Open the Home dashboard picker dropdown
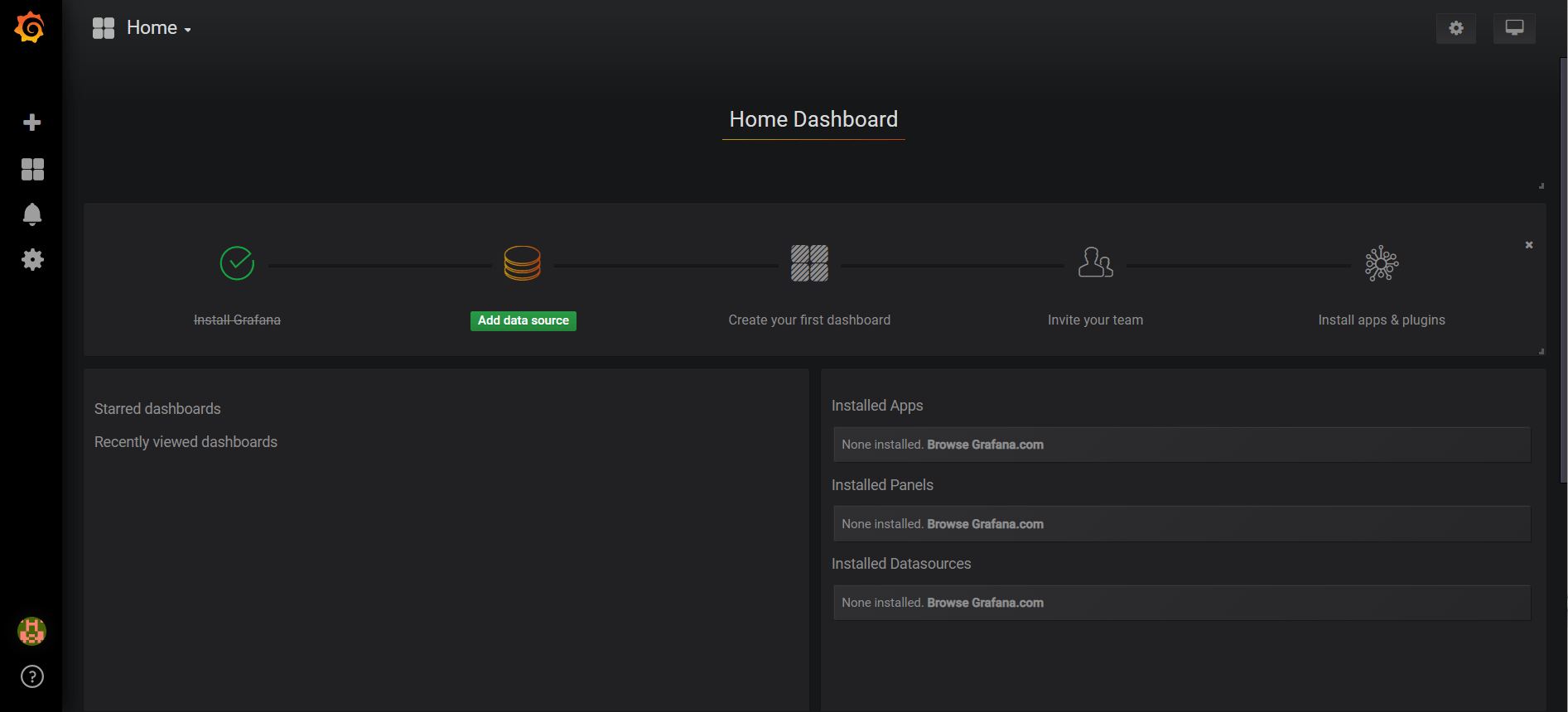The width and height of the screenshot is (1568, 712). pyautogui.click(x=159, y=28)
